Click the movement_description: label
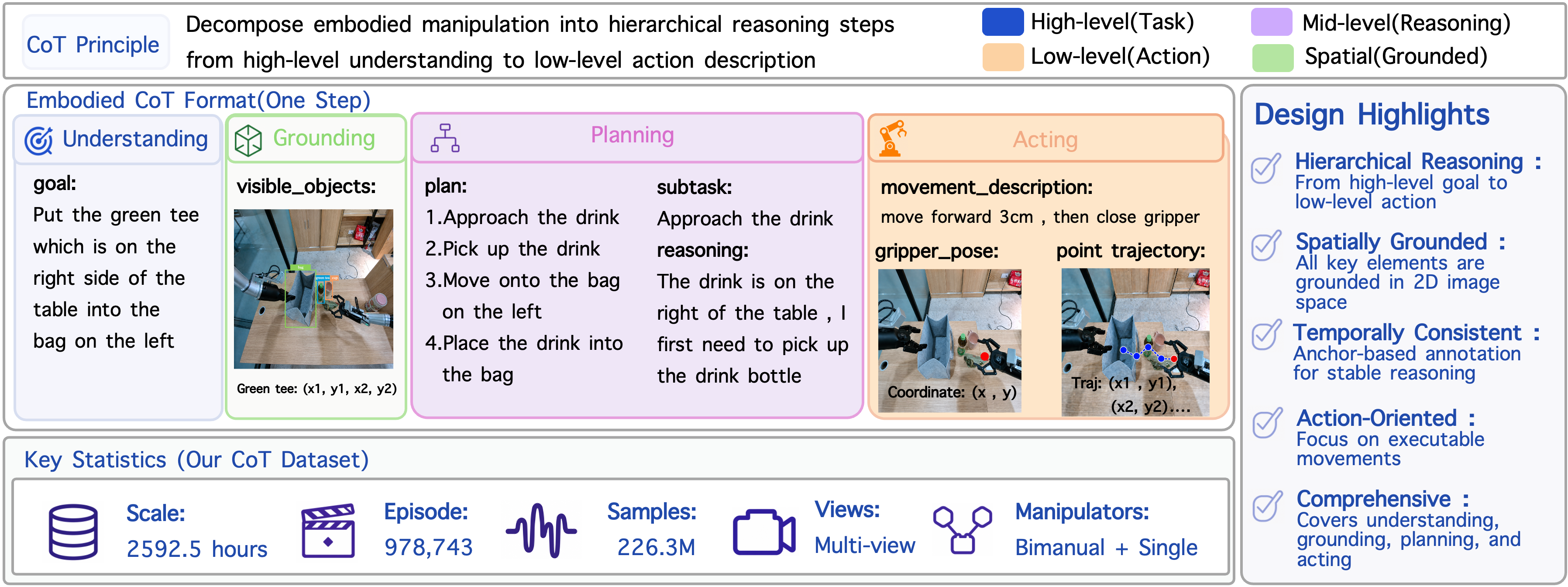1568x587 pixels. (987, 187)
